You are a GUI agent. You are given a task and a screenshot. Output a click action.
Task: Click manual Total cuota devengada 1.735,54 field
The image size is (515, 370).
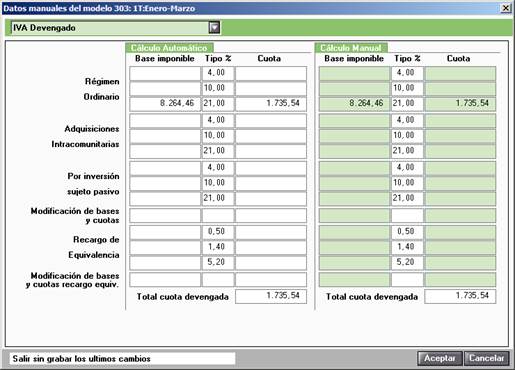[x=460, y=296]
